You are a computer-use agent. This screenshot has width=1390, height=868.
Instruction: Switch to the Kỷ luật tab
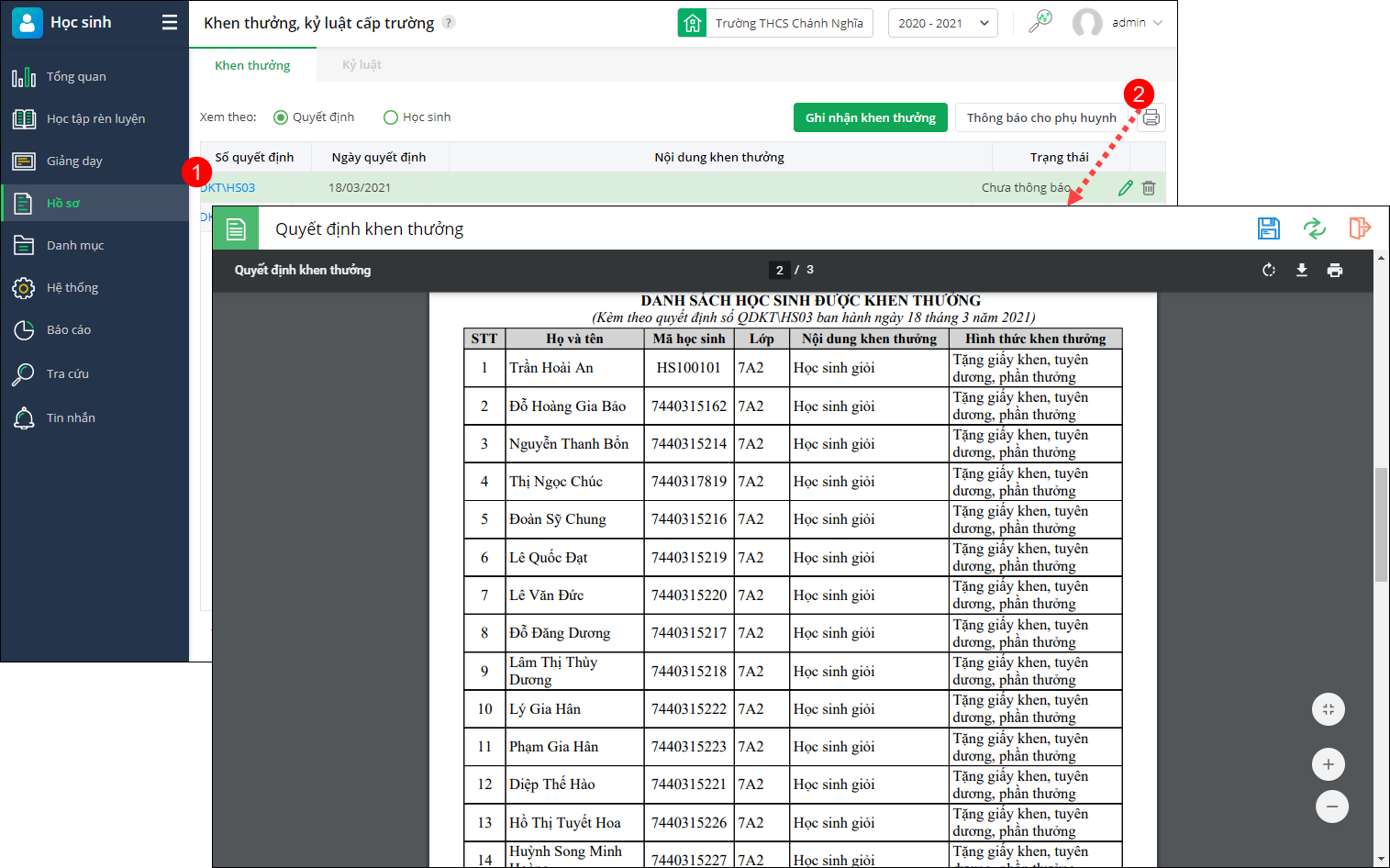tap(361, 65)
